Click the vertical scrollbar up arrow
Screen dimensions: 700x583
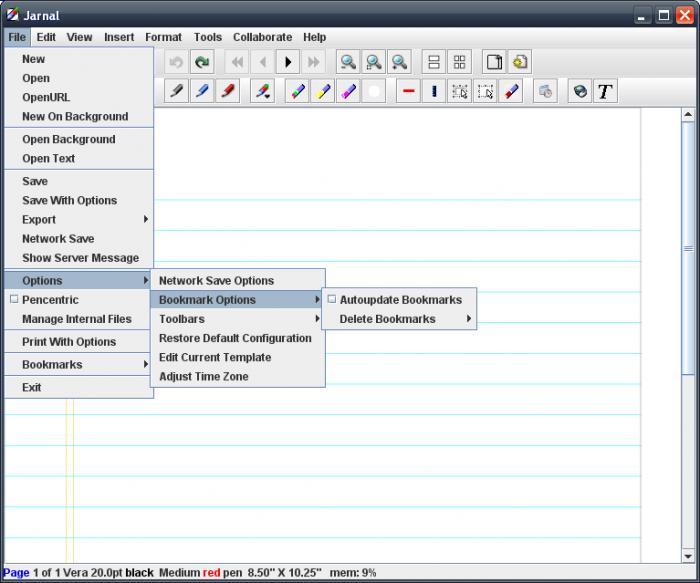[688, 115]
